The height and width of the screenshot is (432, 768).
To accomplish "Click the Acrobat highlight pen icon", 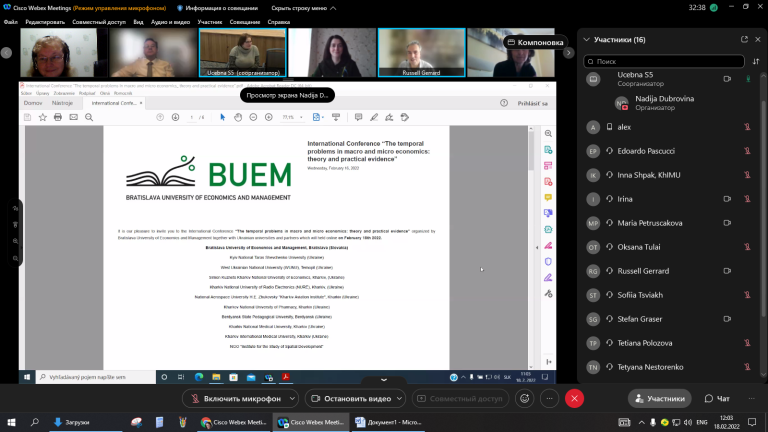I will click(x=374, y=117).
